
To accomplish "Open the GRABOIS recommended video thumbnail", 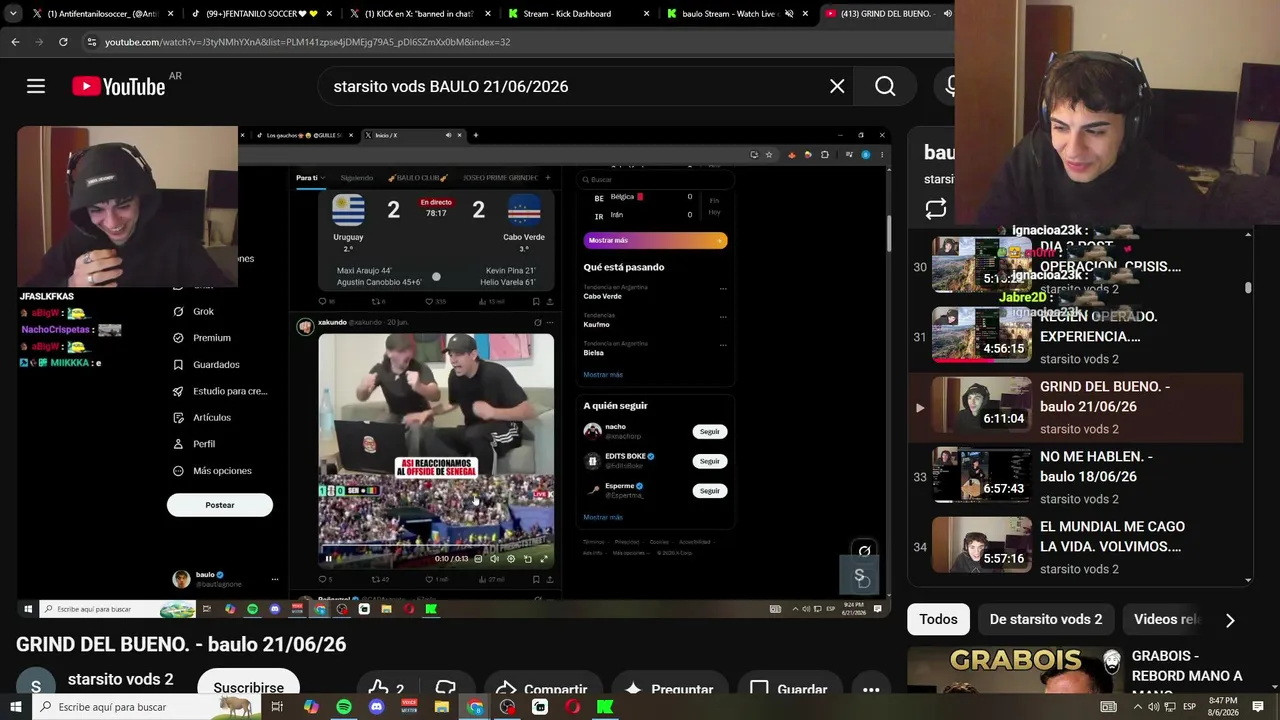I will click(x=1014, y=670).
